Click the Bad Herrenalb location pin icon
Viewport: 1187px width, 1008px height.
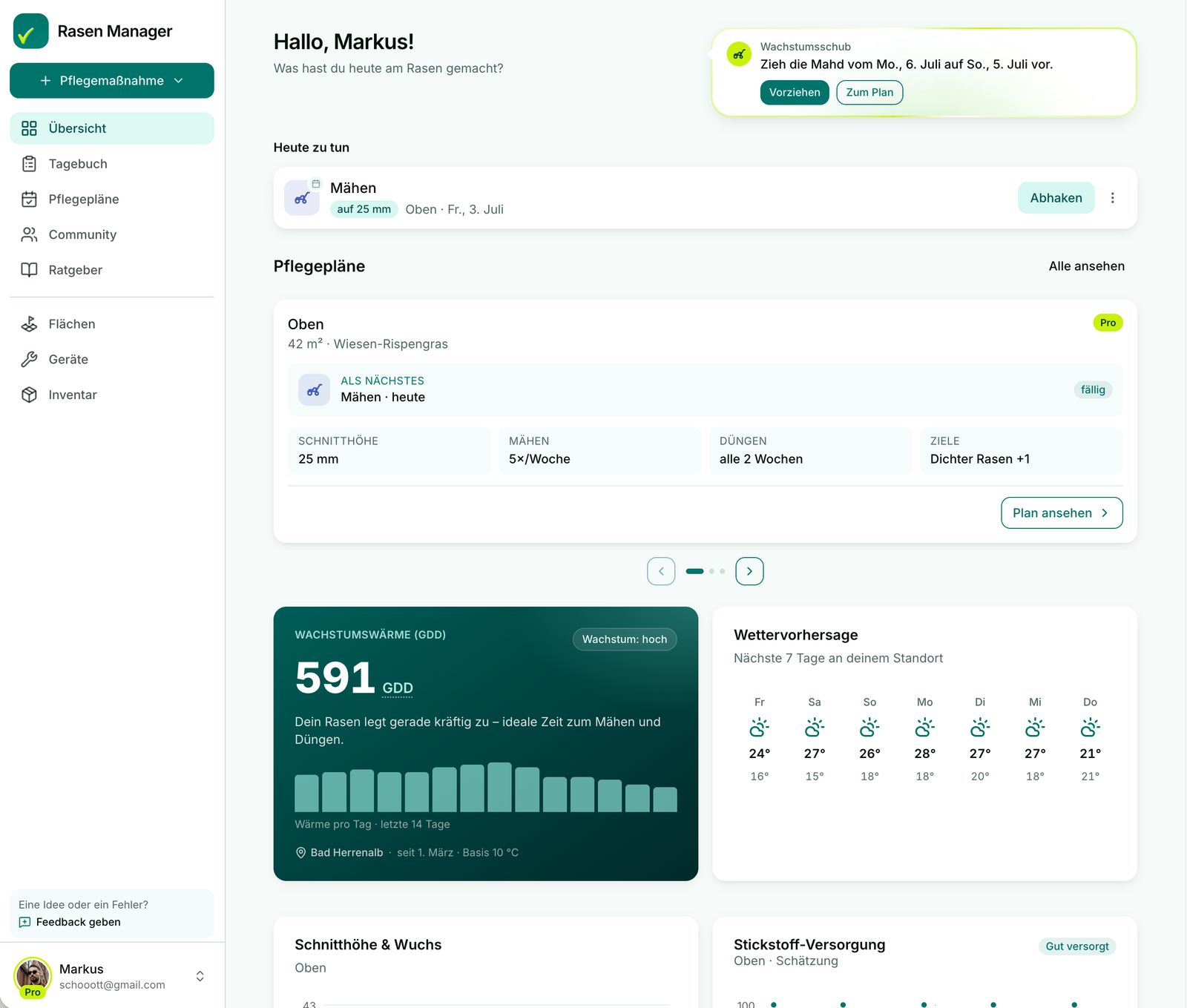click(300, 853)
